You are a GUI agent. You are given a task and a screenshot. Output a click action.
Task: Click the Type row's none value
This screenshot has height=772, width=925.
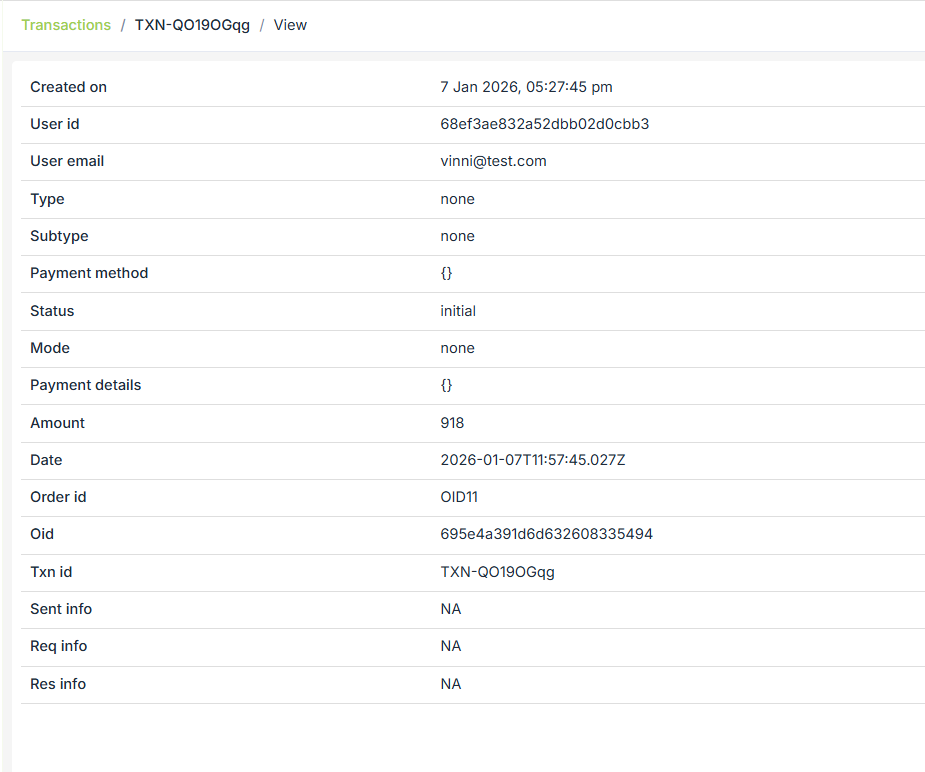[457, 199]
